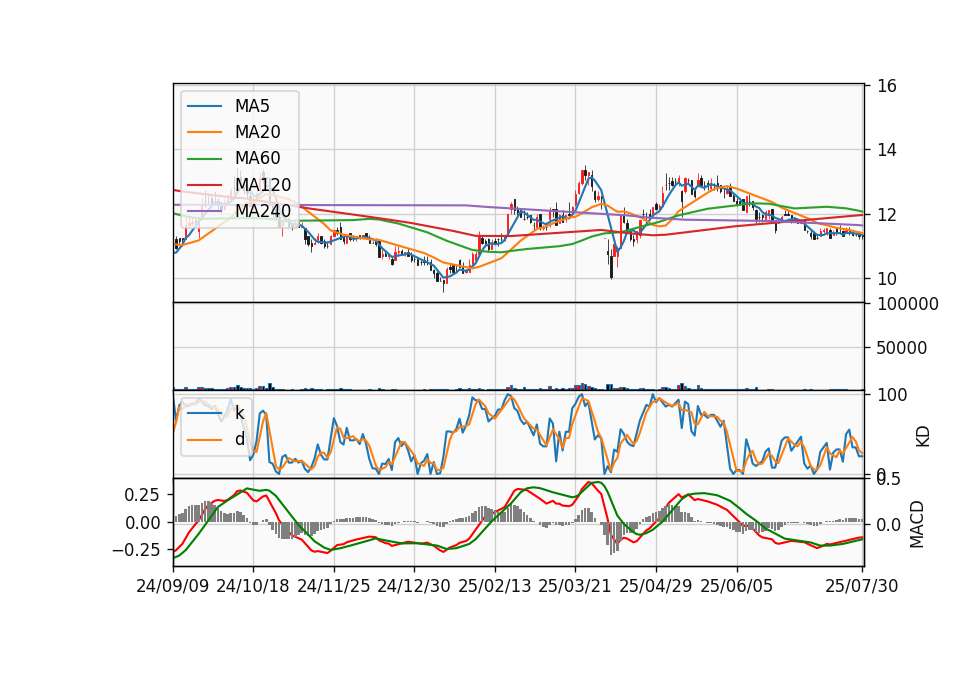Viewport: 960px width, 690px height.
Task: Click the blue MA5 legend line sample
Action: 204,107
